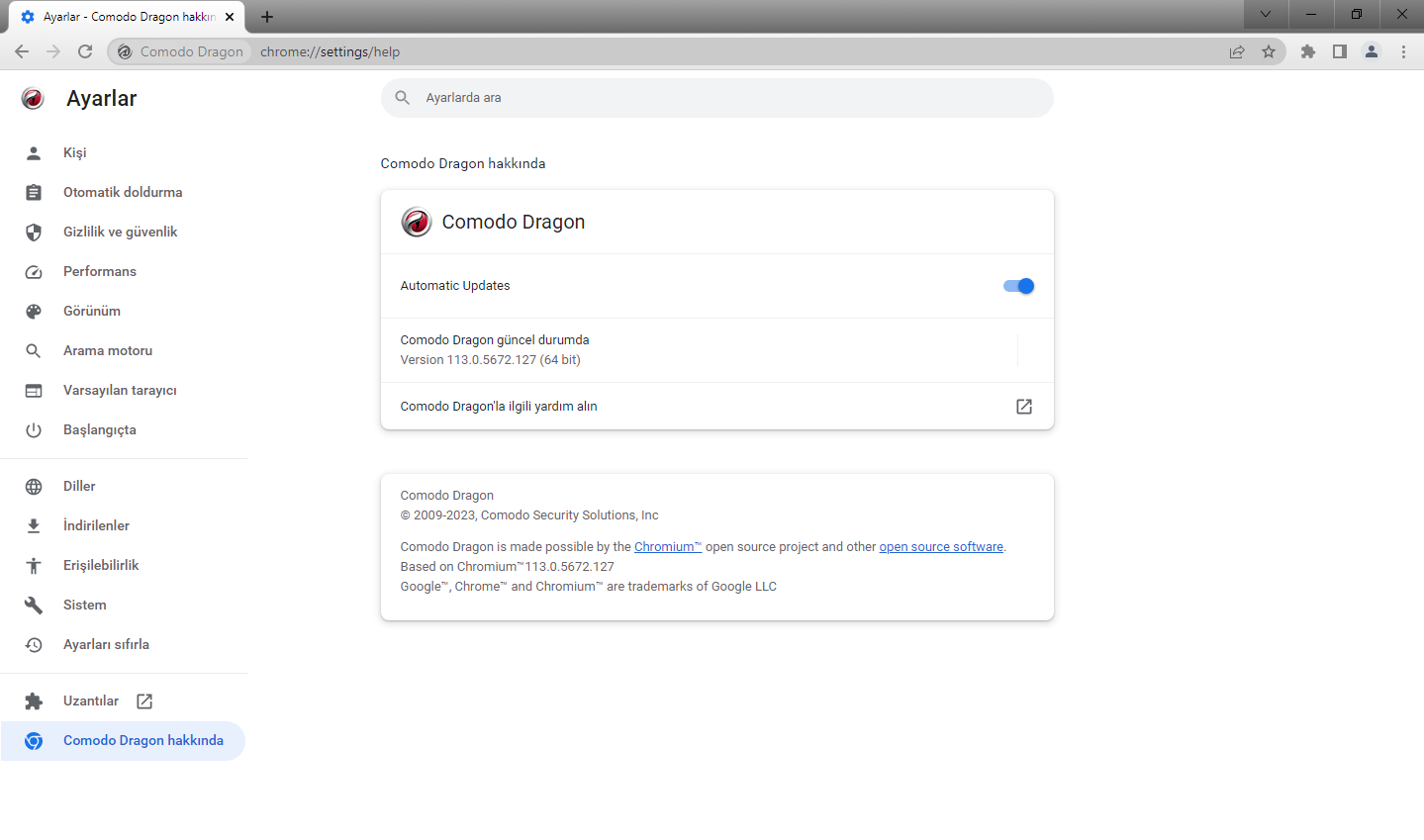1424x840 pixels.
Task: Reload the current page
Action: tap(85, 51)
